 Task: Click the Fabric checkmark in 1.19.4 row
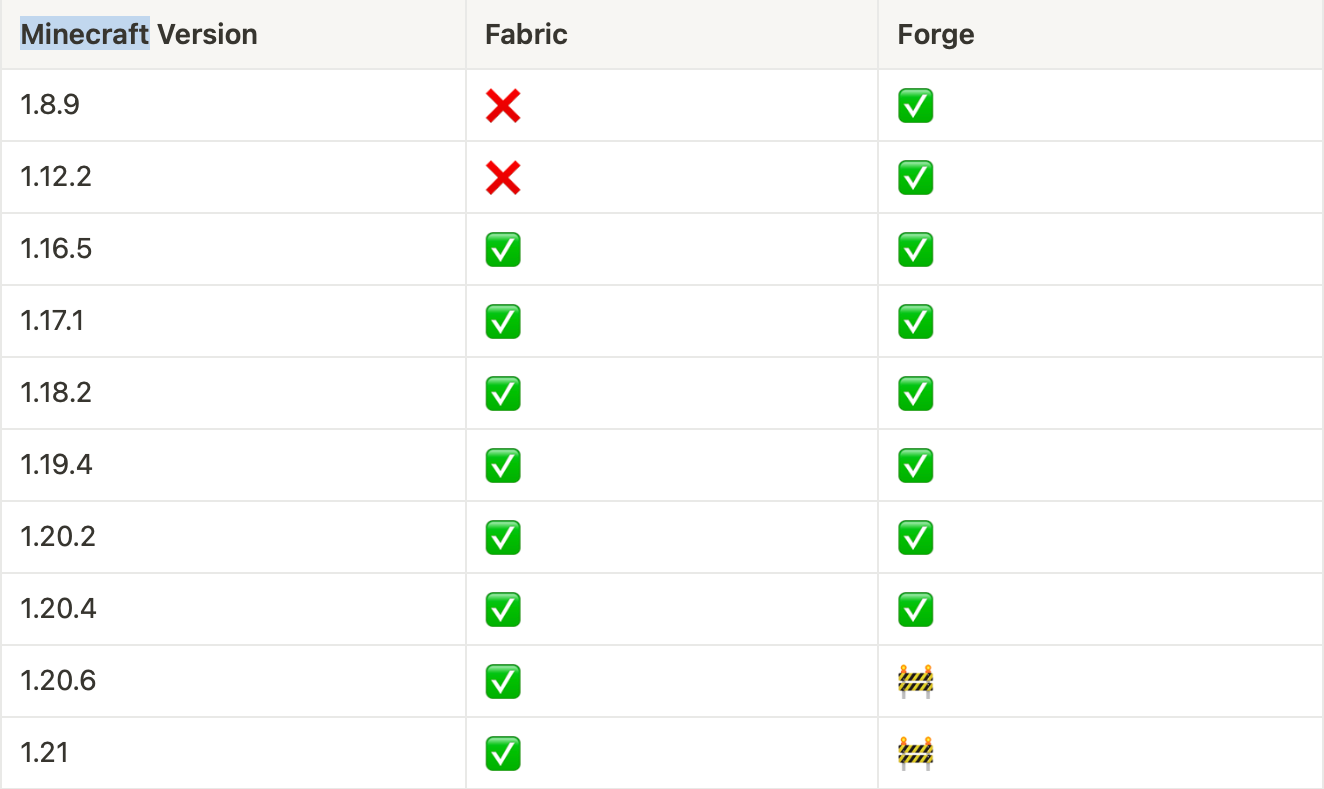coord(503,466)
